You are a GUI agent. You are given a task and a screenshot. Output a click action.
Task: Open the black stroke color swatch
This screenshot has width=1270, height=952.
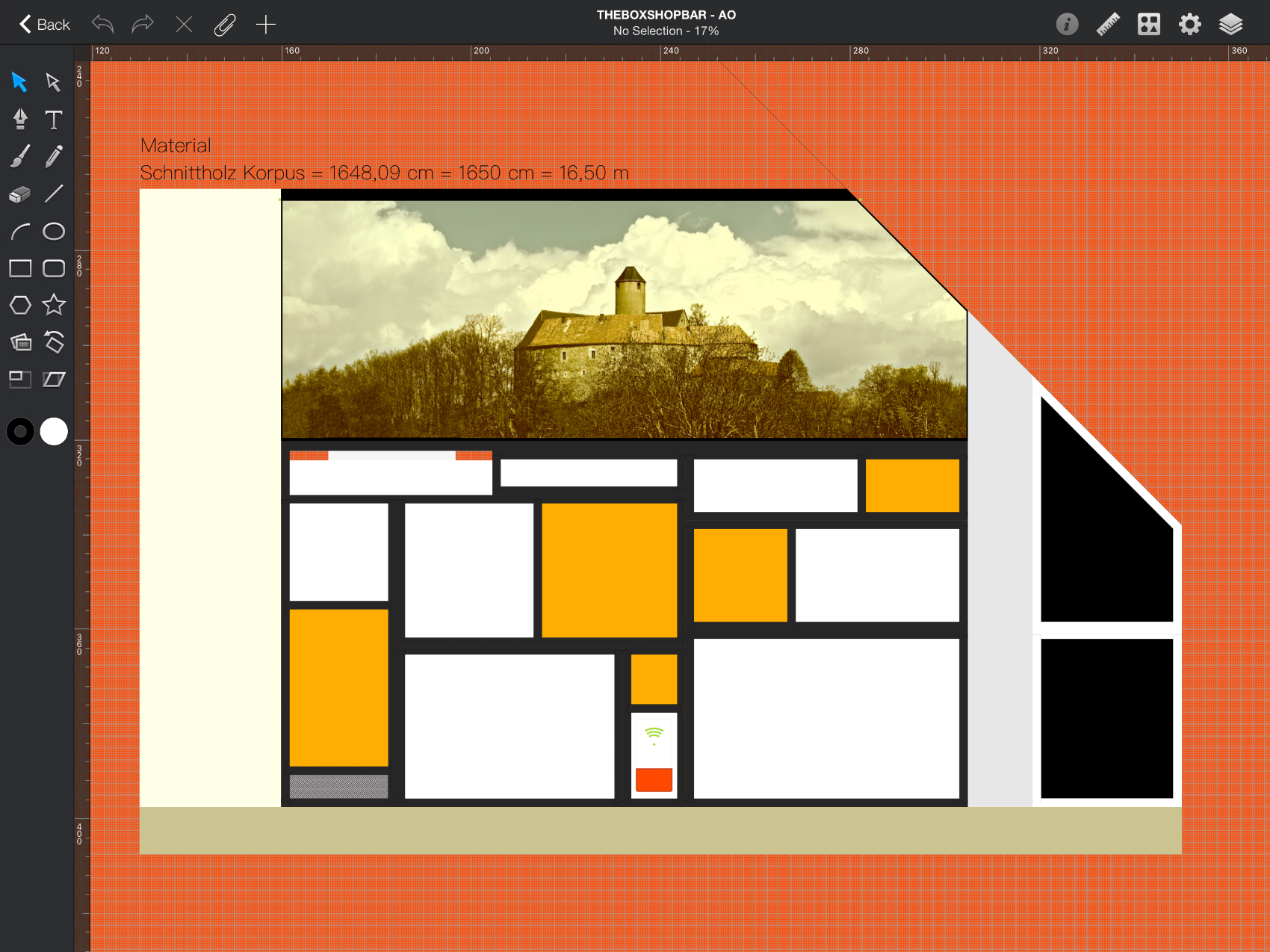coord(20,431)
